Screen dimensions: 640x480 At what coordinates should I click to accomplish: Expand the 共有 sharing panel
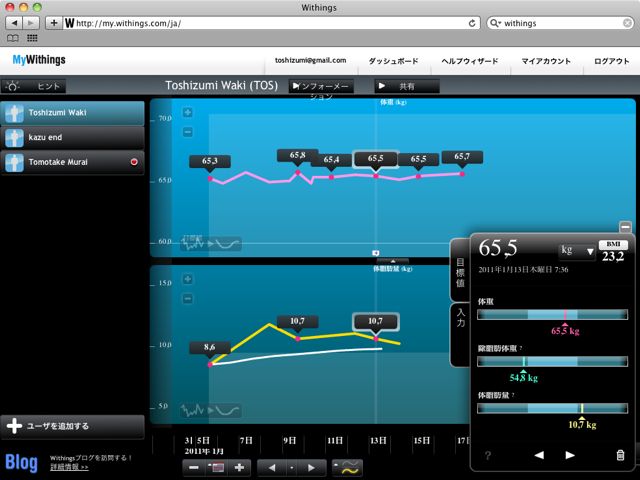(x=407, y=86)
